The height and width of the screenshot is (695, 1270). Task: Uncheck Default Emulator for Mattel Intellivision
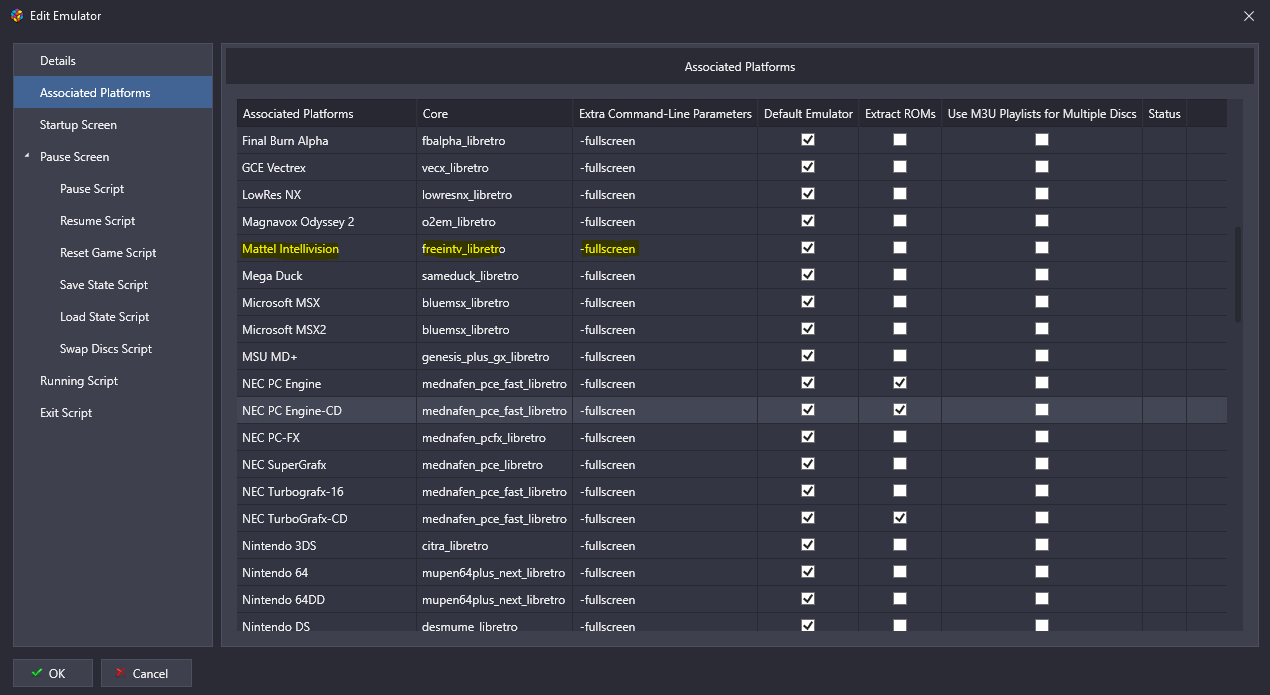[x=808, y=248]
